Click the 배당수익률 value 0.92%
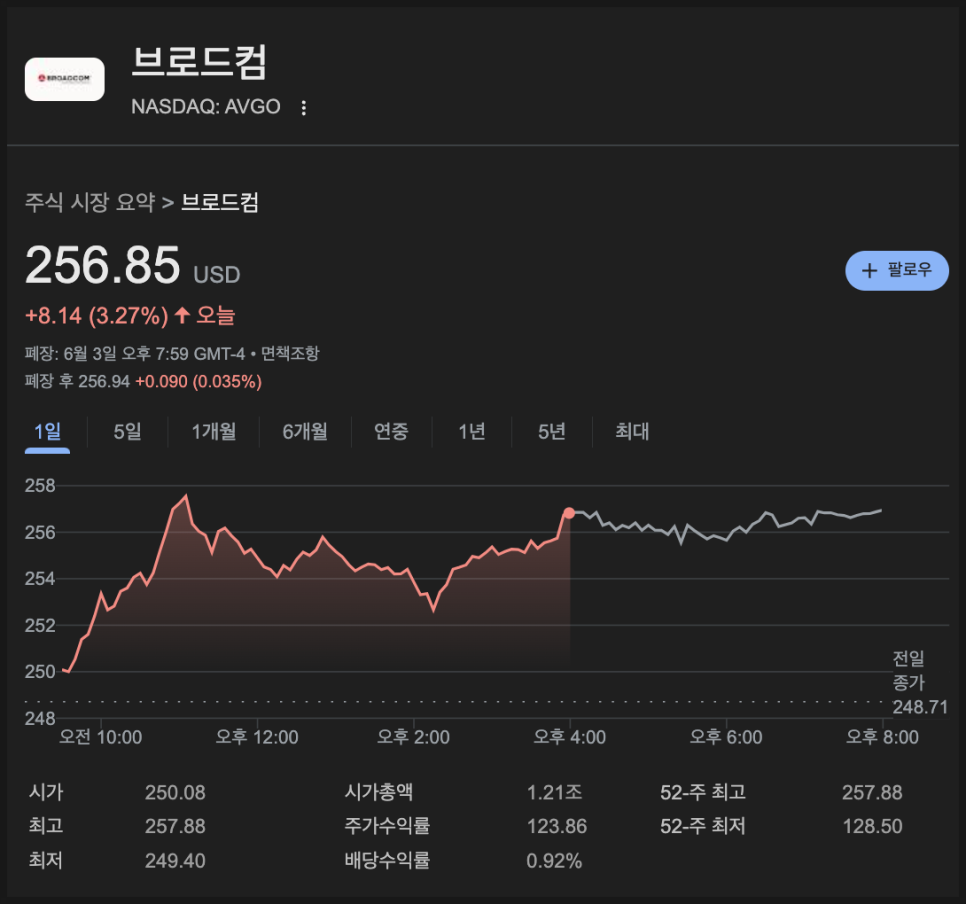Screen dimensions: 966x904 [x=554, y=861]
